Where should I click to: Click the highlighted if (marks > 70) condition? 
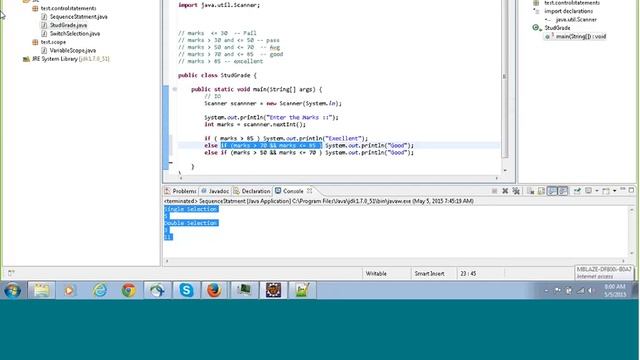click(271, 145)
